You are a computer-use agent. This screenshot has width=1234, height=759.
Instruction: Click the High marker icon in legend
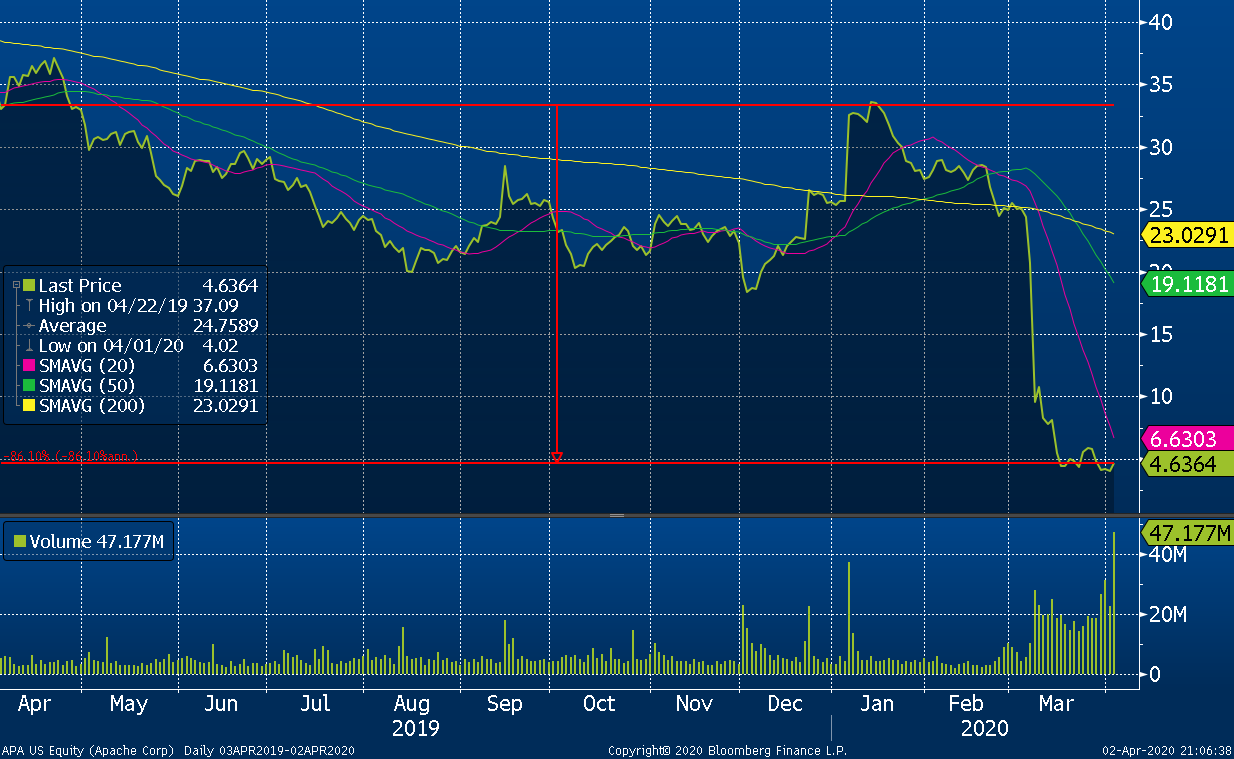29,306
